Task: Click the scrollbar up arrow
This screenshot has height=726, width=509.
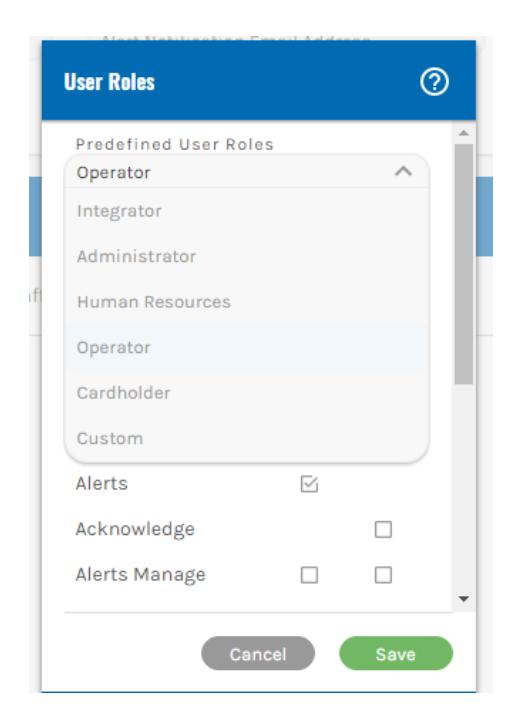Action: (x=464, y=133)
